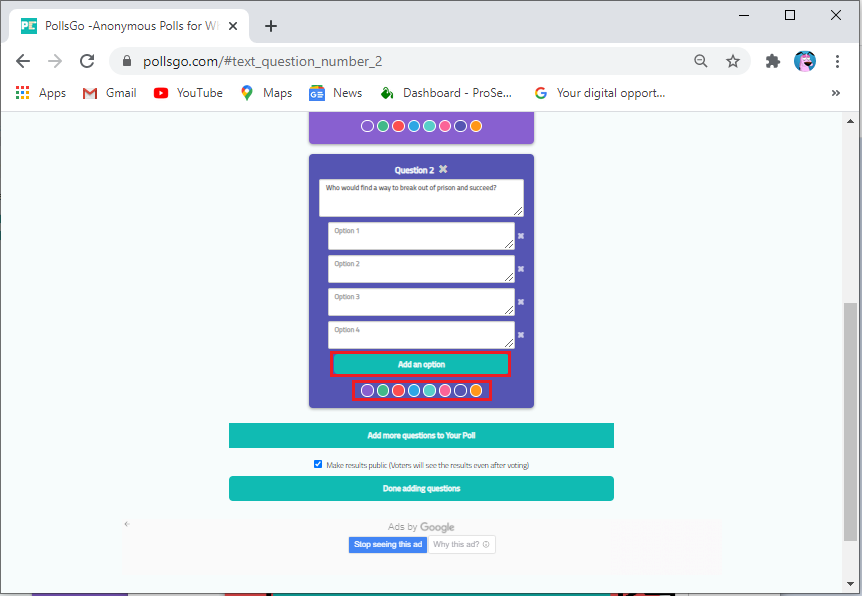Image resolution: width=862 pixels, height=596 pixels.
Task: Pick the orange swatch for Question 2
Action: (x=476, y=390)
